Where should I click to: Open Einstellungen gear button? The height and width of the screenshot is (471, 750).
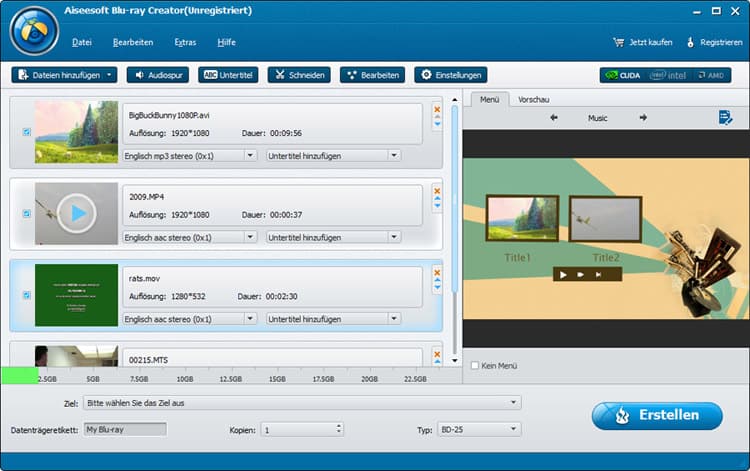tap(451, 75)
